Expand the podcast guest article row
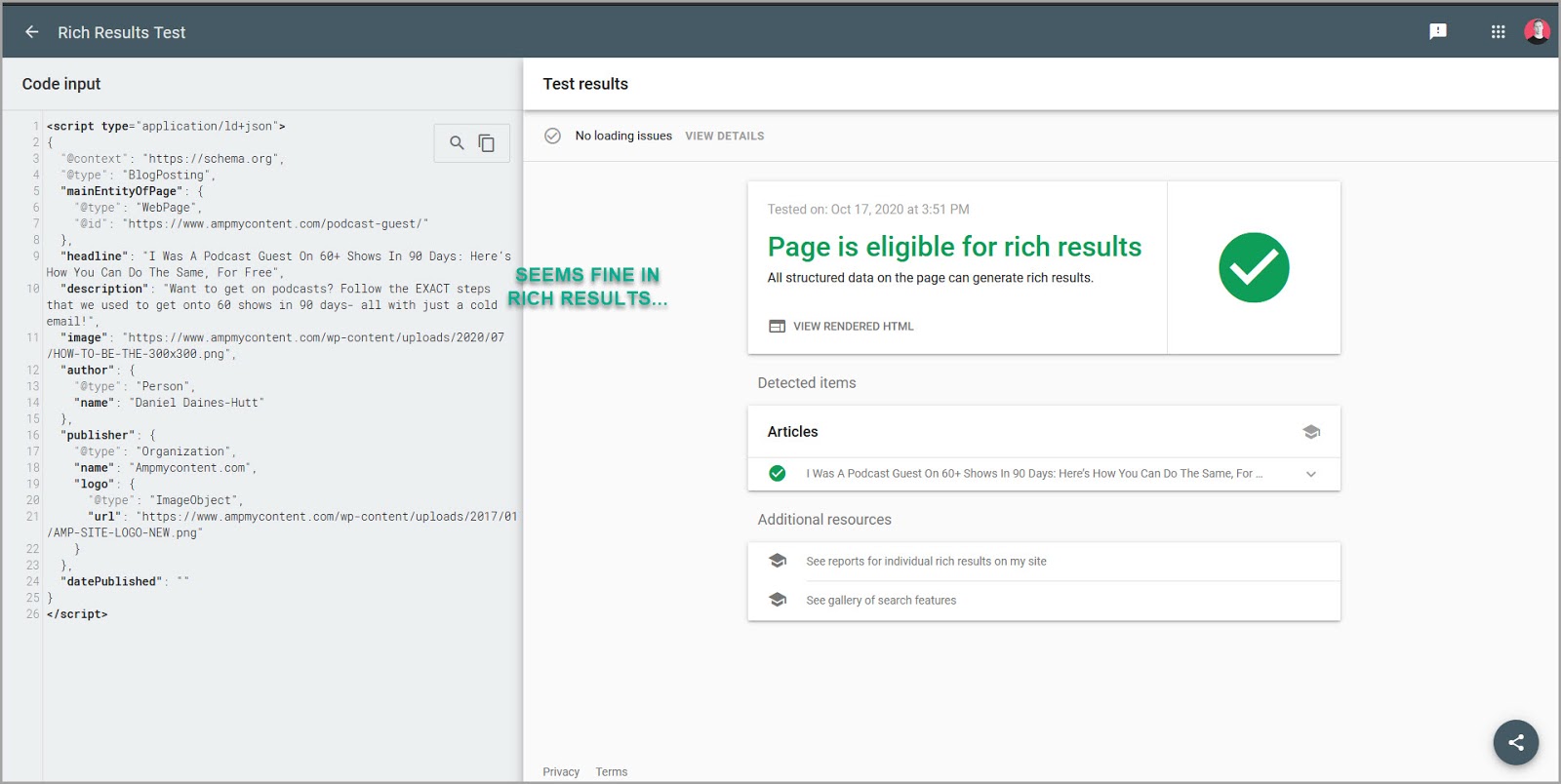The width and height of the screenshot is (1561, 784). click(x=1033, y=474)
